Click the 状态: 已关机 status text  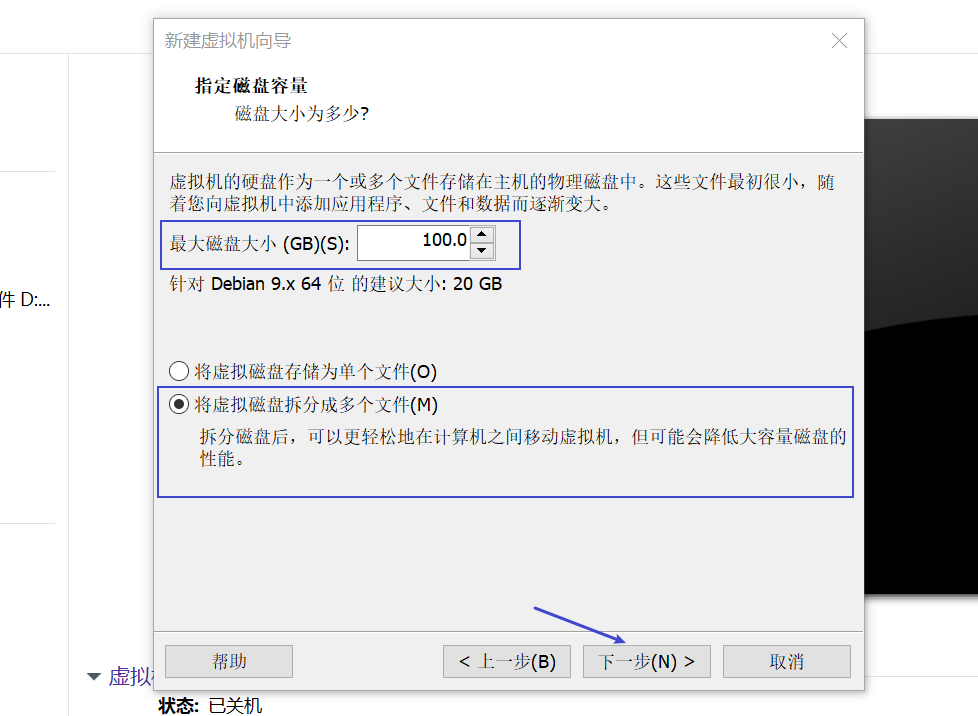point(211,705)
